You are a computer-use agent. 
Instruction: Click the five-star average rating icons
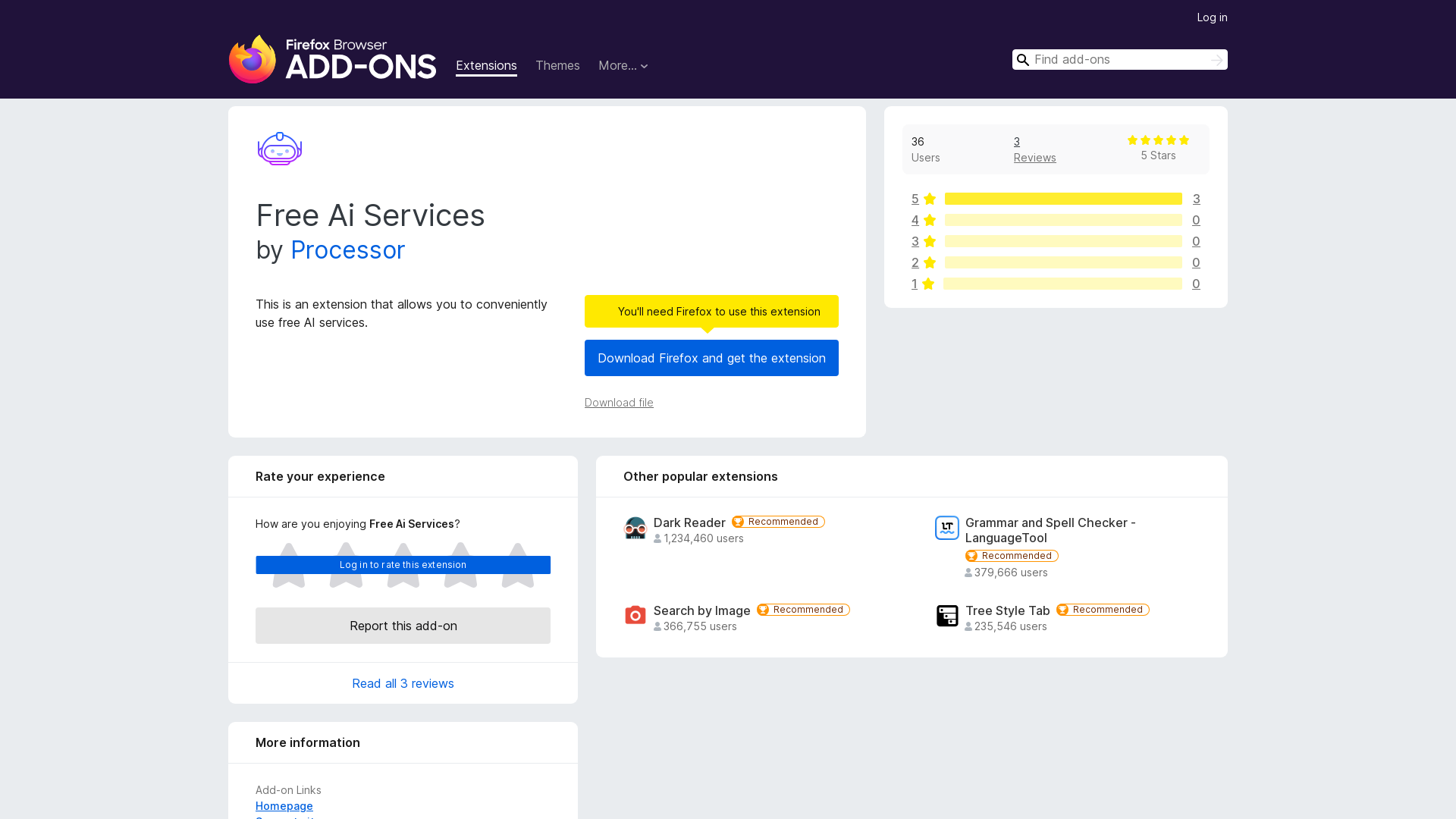tap(1158, 140)
